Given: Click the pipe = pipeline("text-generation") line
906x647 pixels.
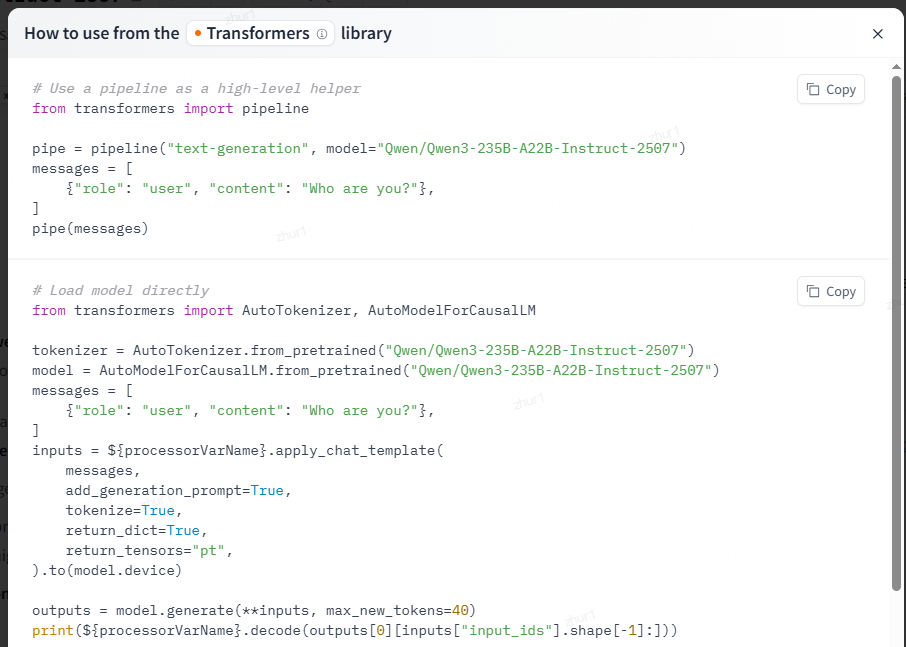Looking at the screenshot, I should click(x=359, y=148).
